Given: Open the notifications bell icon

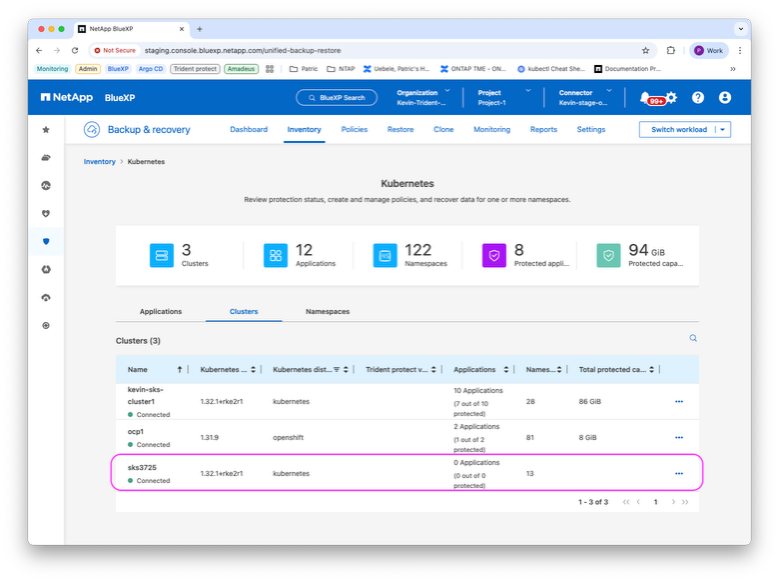Looking at the screenshot, I should pos(644,97).
